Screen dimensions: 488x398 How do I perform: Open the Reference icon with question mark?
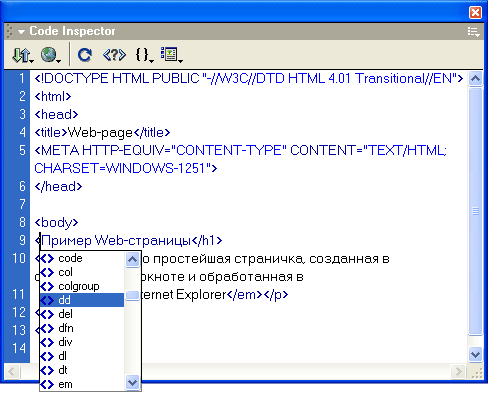114,55
